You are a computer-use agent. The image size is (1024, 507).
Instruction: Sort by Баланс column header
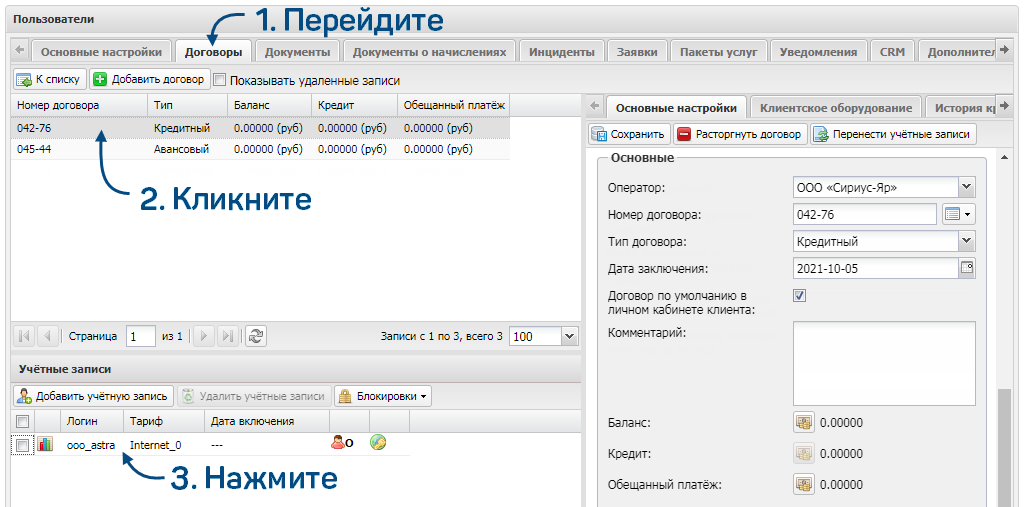(x=270, y=105)
